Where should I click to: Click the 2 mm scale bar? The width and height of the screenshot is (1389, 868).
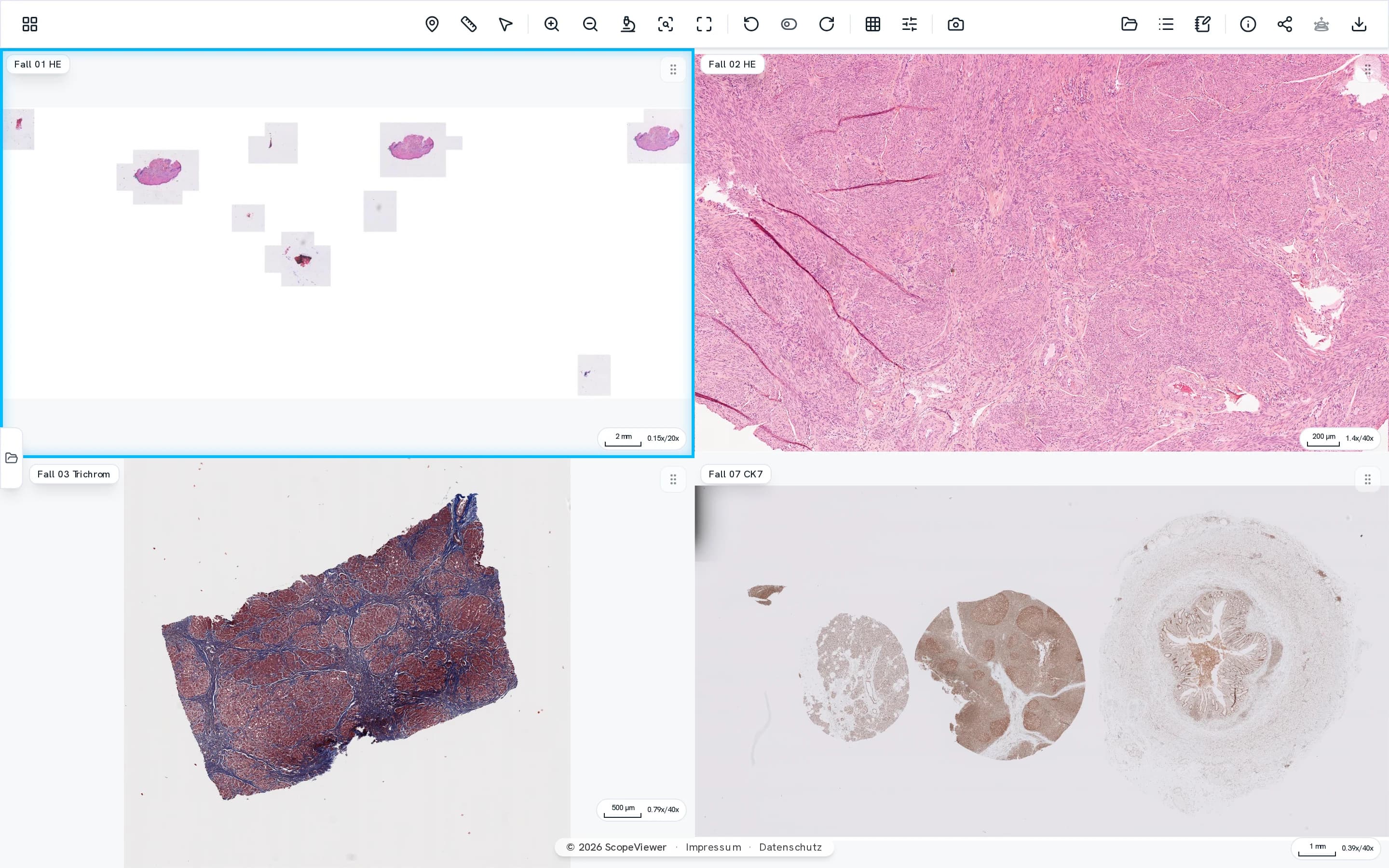tap(623, 439)
